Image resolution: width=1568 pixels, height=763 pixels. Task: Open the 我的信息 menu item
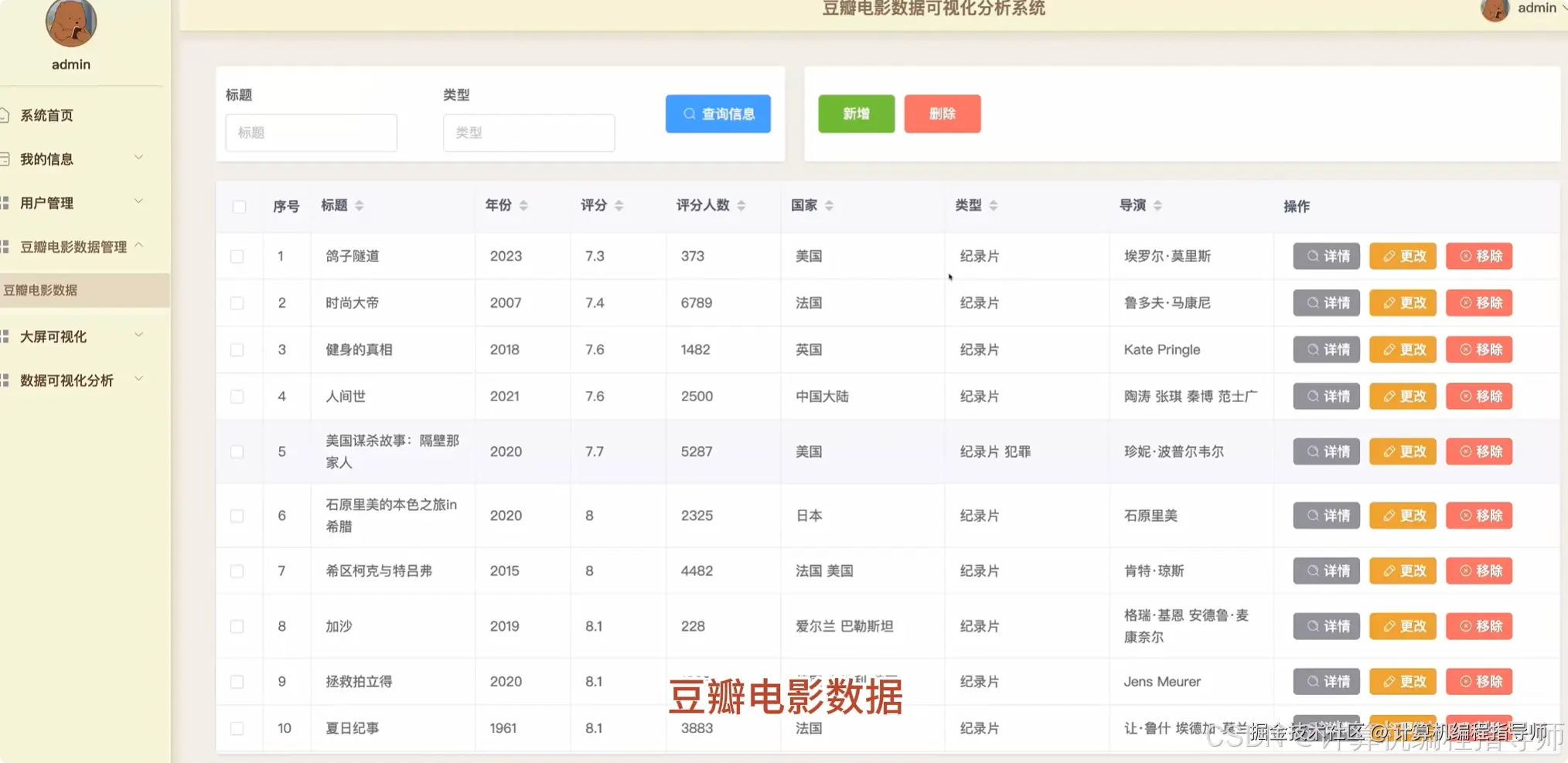pyautogui.click(x=46, y=159)
